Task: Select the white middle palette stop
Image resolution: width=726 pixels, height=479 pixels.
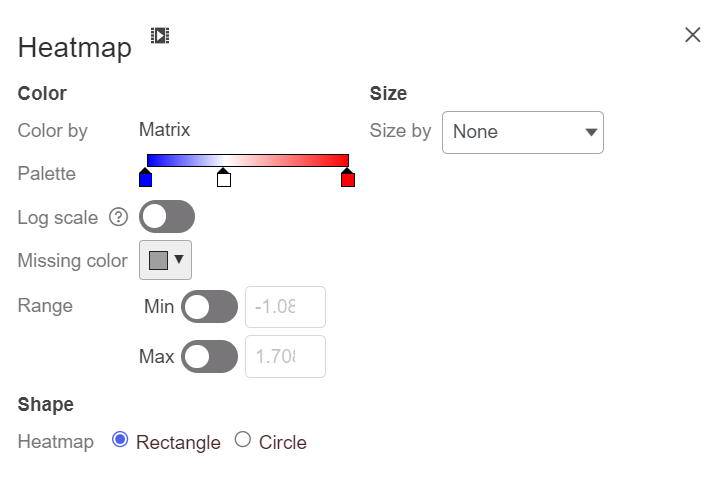Action: (224, 178)
